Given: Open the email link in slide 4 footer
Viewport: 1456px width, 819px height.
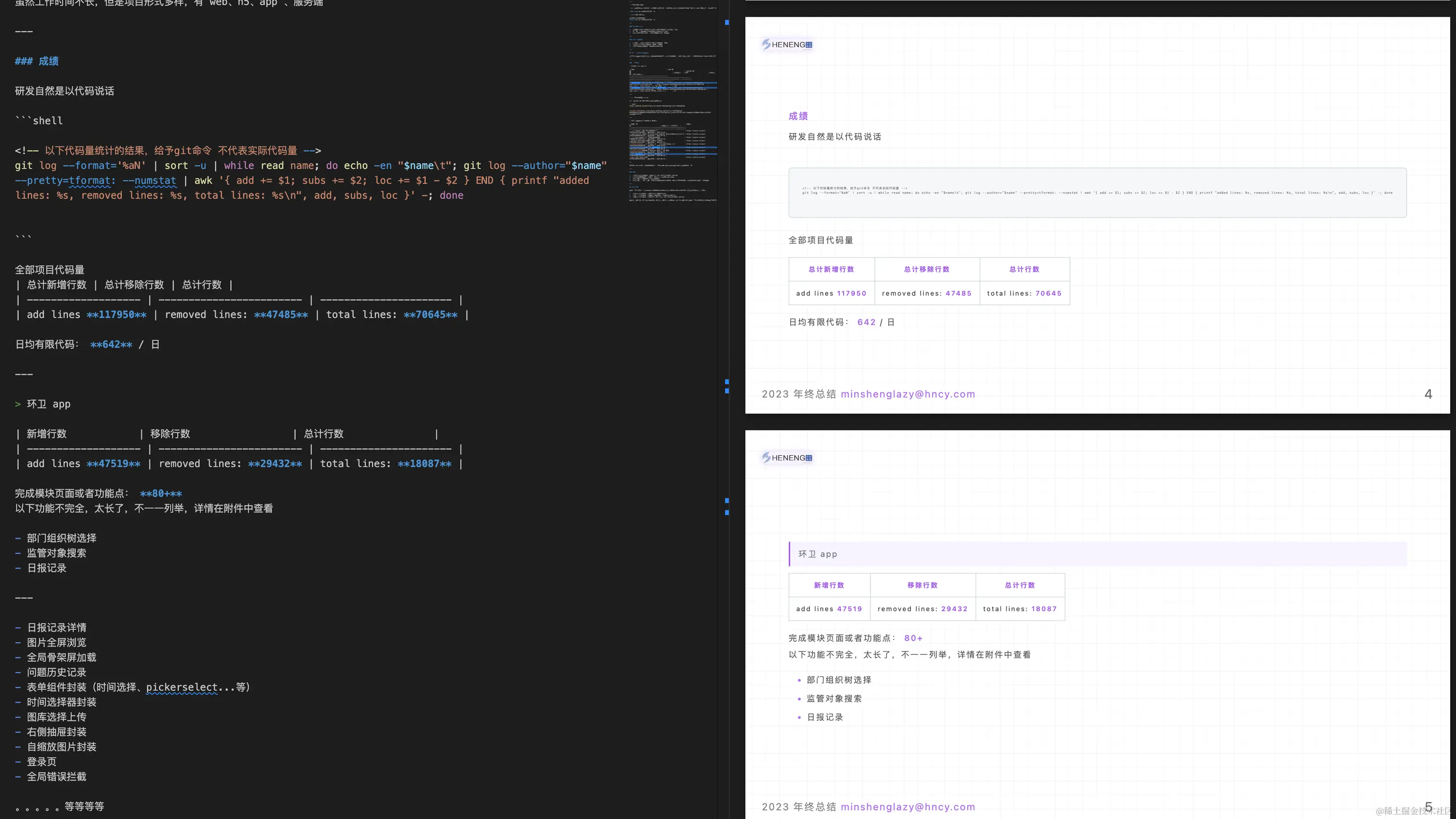Looking at the screenshot, I should [x=908, y=394].
